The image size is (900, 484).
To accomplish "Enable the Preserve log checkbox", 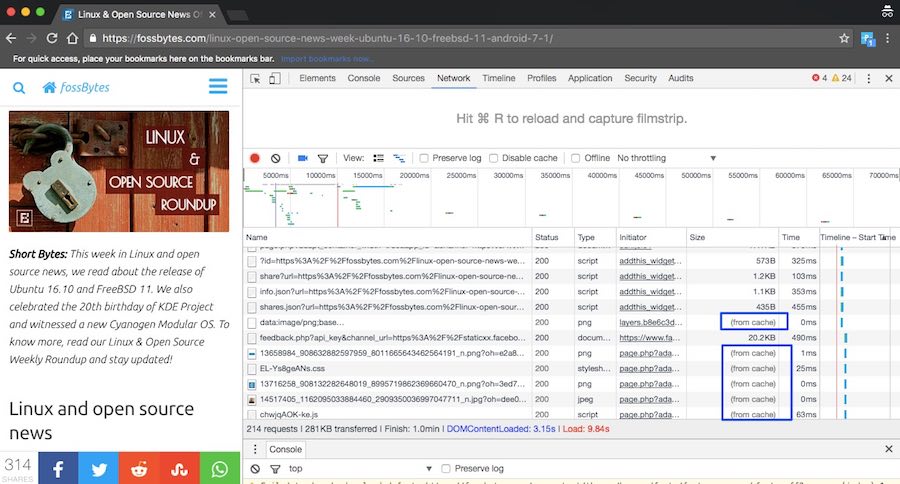I will click(x=424, y=158).
